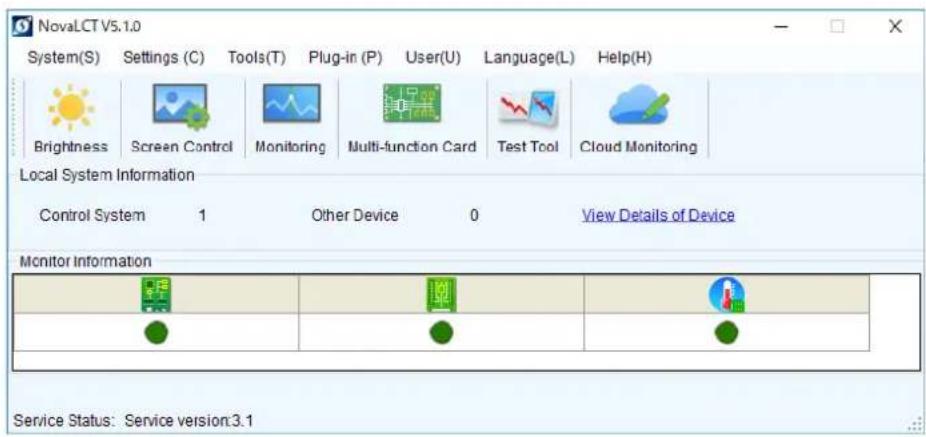Image resolution: width=926 pixels, height=437 pixels.
Task: Select the thermometer temperature icon in Monitor Information
Action: click(726, 294)
